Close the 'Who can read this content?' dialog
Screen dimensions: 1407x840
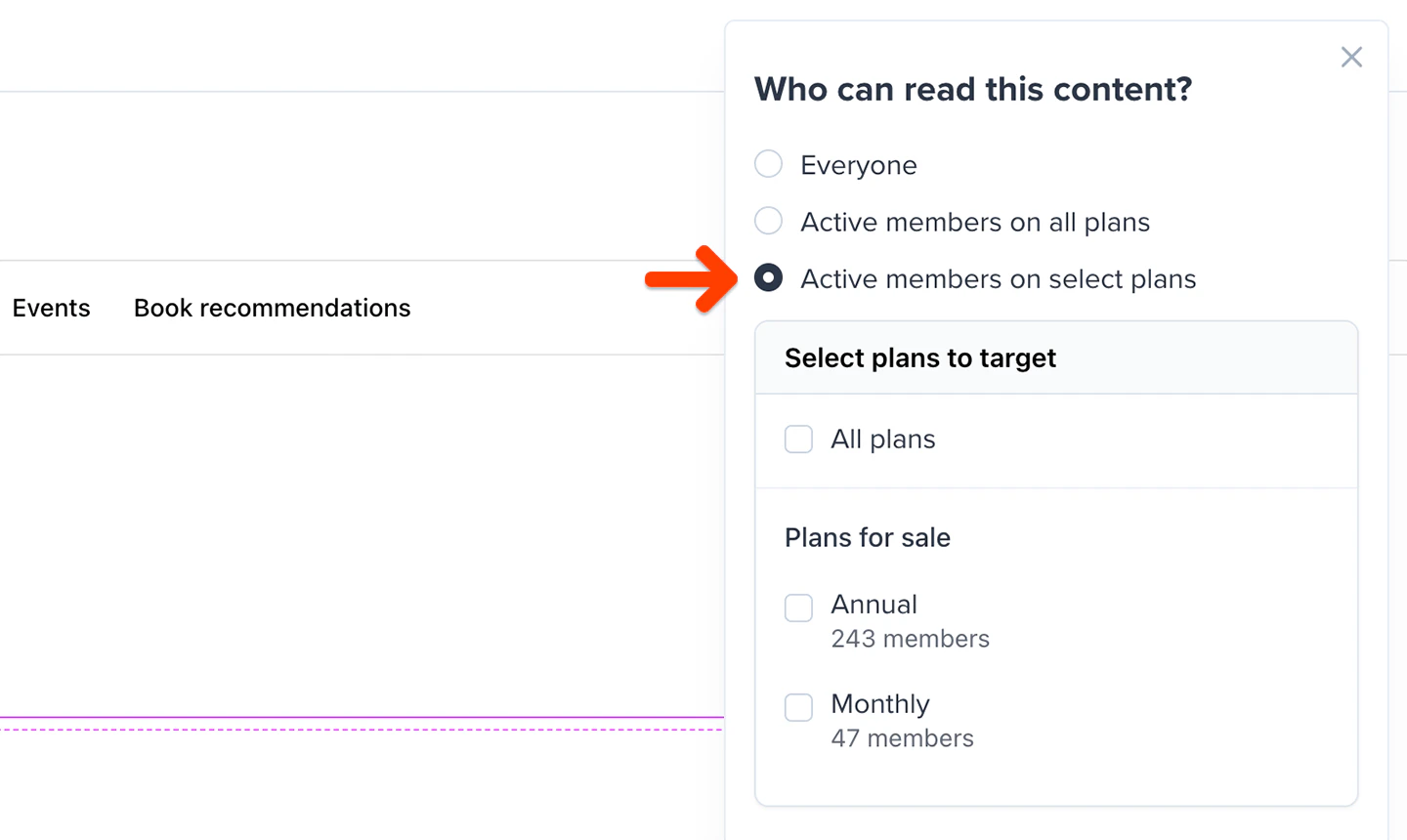pyautogui.click(x=1351, y=57)
